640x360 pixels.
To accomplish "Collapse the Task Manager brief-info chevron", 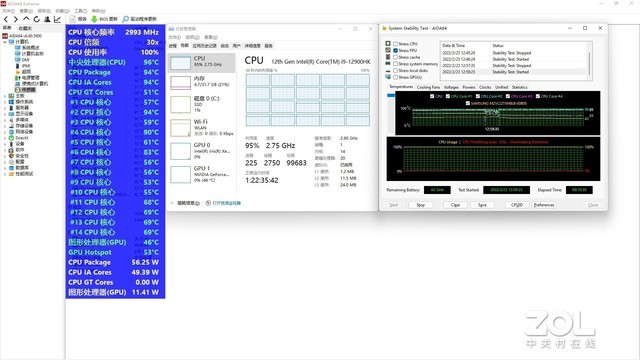I will [172, 203].
